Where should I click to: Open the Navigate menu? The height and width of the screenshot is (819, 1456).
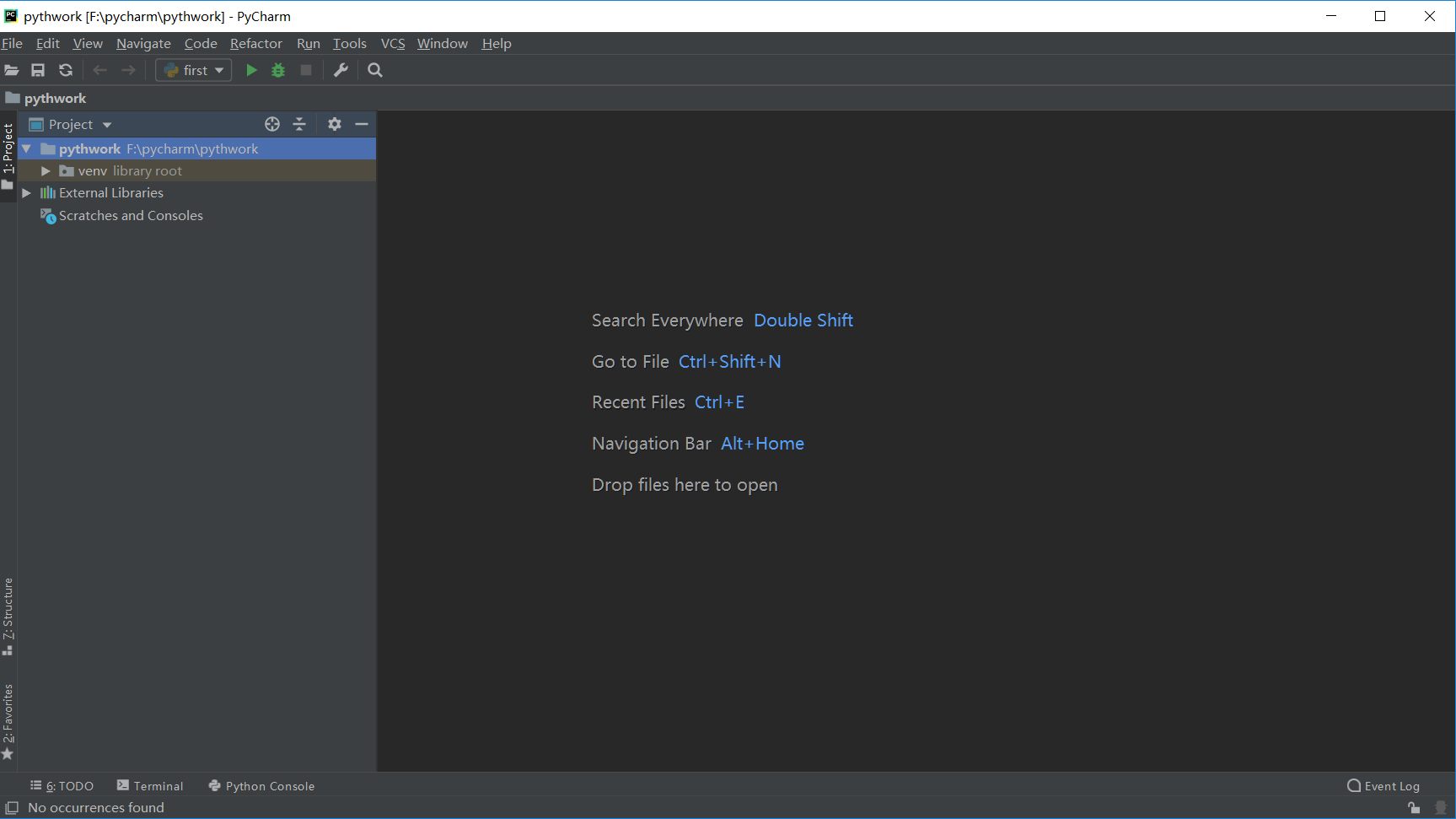pos(143,43)
